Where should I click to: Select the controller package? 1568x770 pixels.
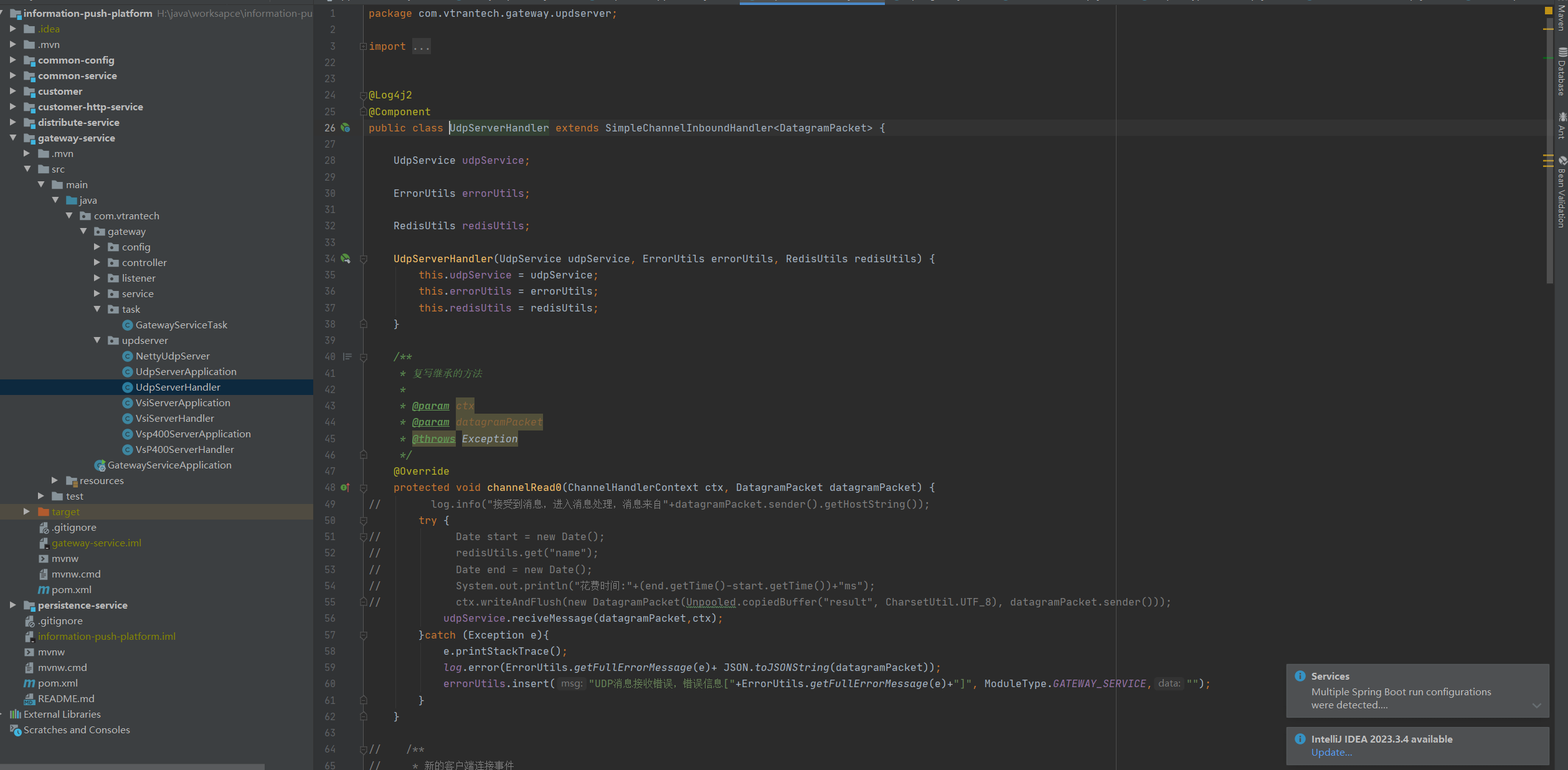click(x=144, y=263)
